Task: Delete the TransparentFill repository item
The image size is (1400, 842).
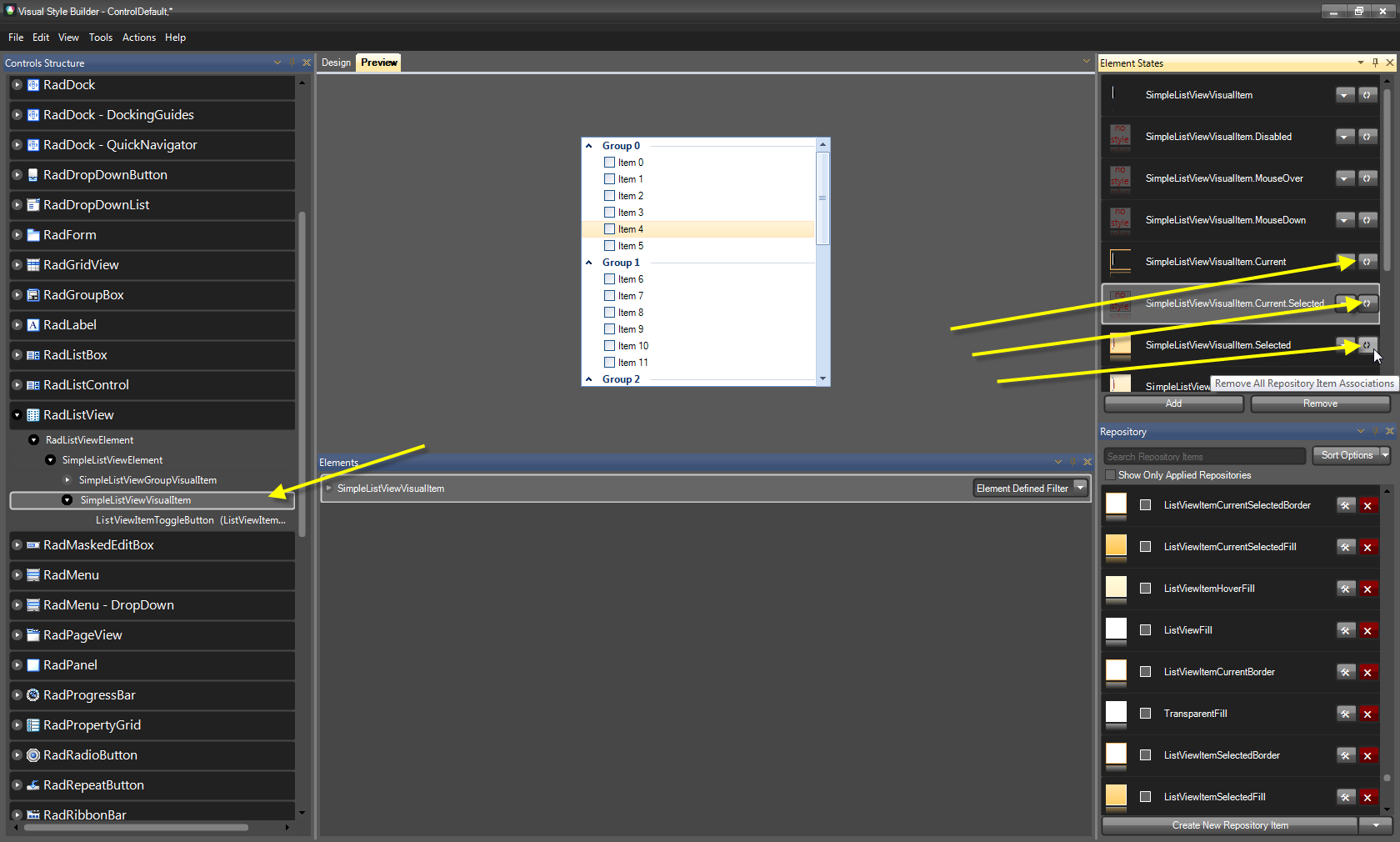Action: coord(1367,714)
